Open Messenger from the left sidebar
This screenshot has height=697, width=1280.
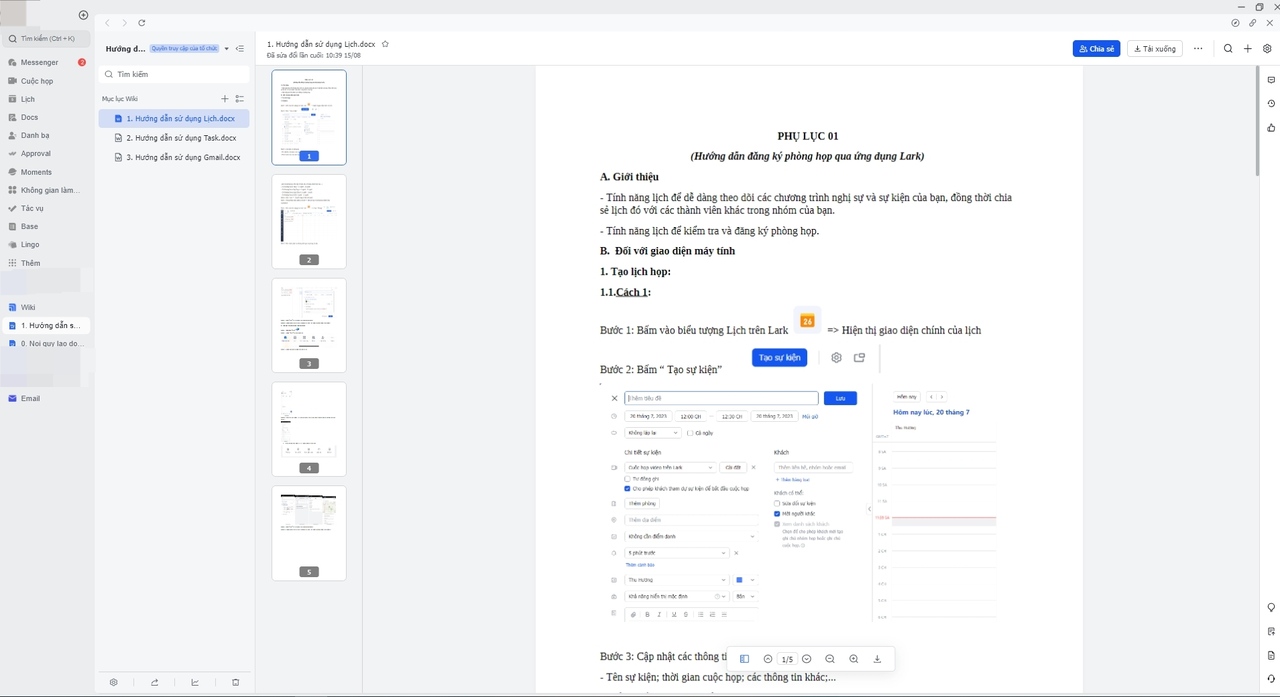(x=40, y=62)
